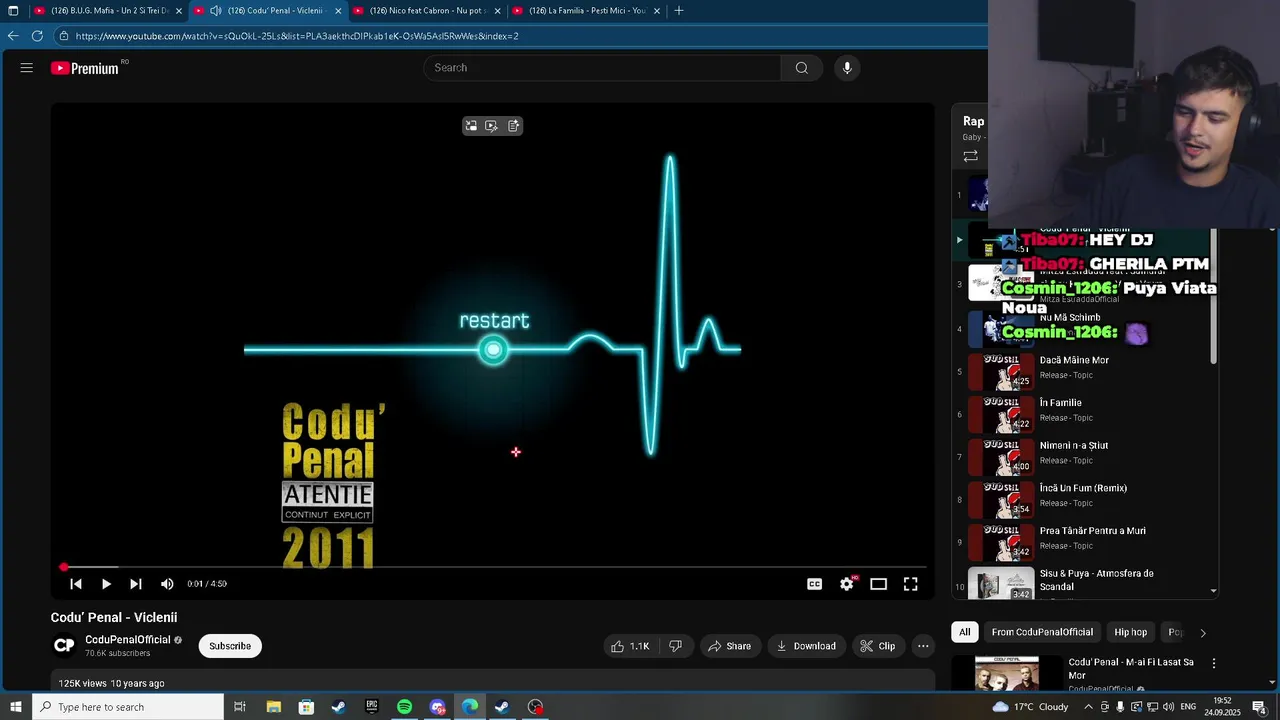Show more filter chips with right chevron
Image resolution: width=1280 pixels, height=720 pixels.
pos(1202,632)
